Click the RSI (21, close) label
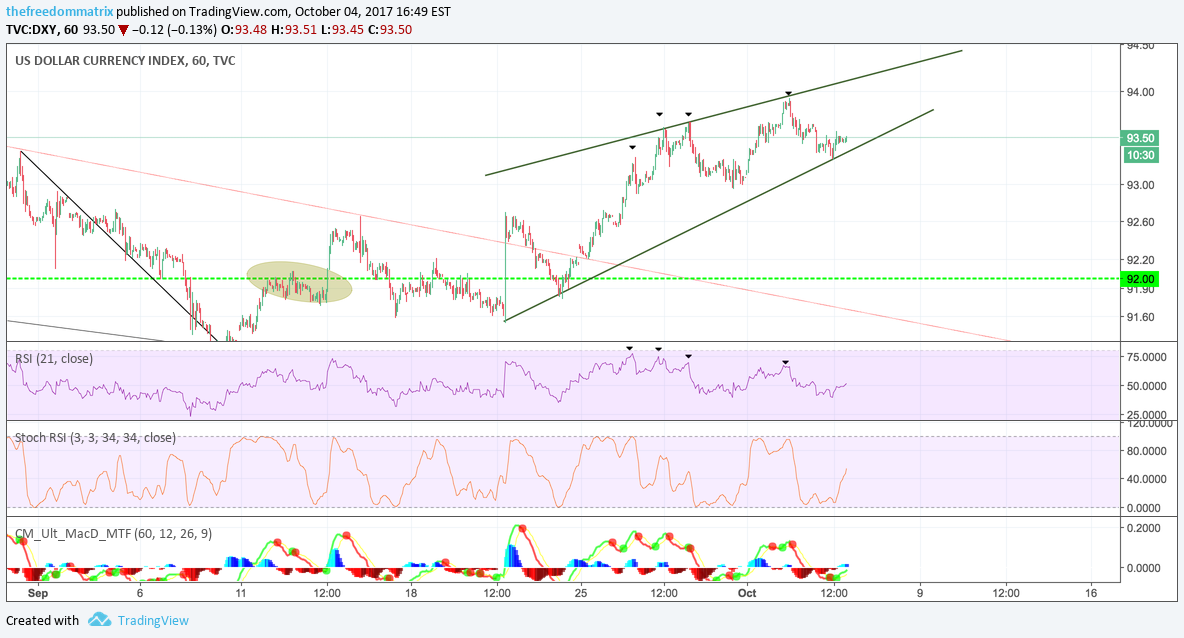 [x=54, y=359]
